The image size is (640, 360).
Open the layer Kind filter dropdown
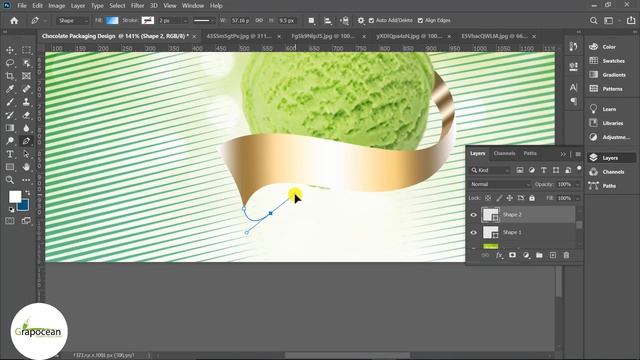coord(490,170)
